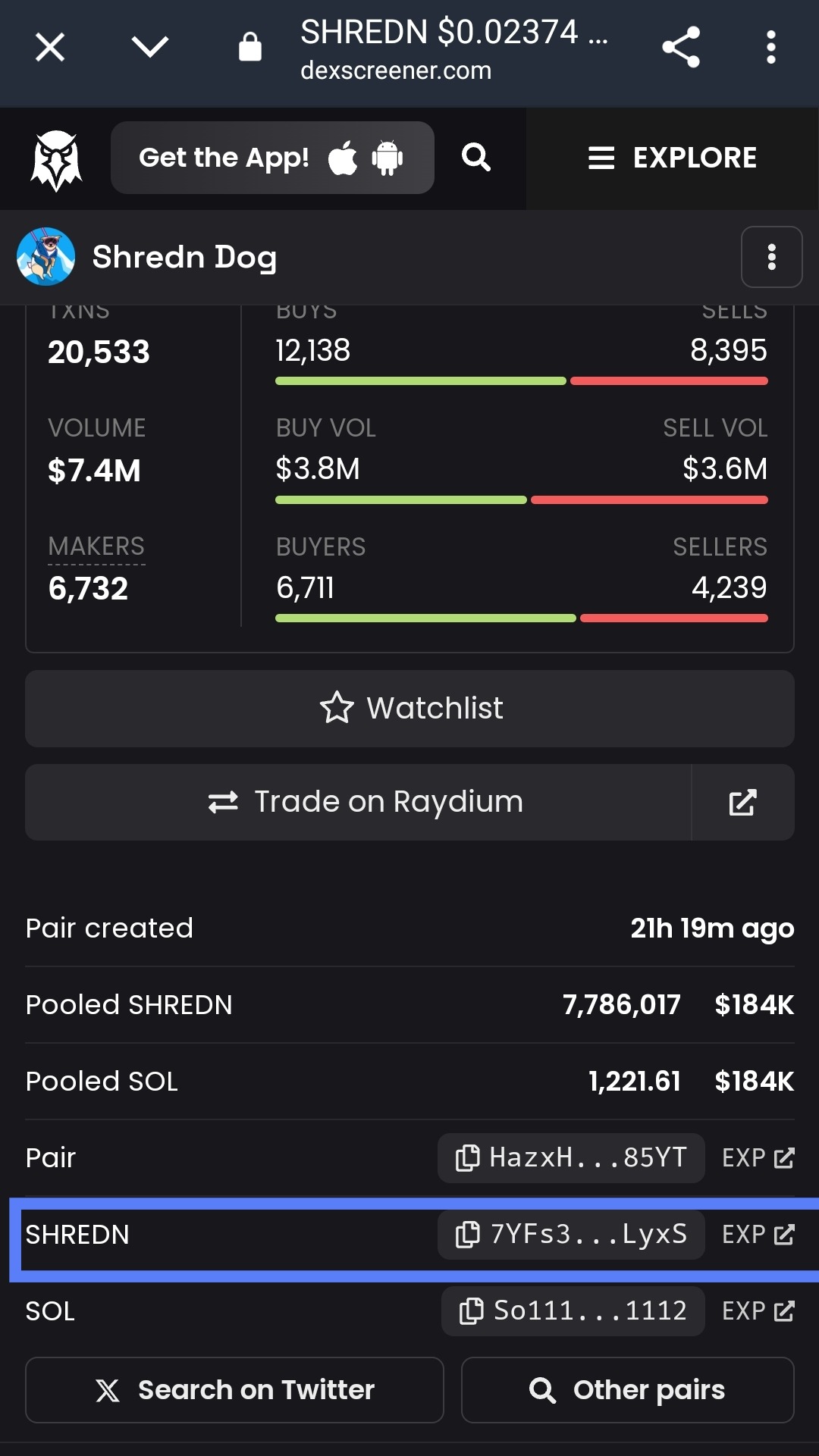Viewport: 819px width, 1456px height.
Task: Open the EXPLORE menu
Action: tap(673, 158)
